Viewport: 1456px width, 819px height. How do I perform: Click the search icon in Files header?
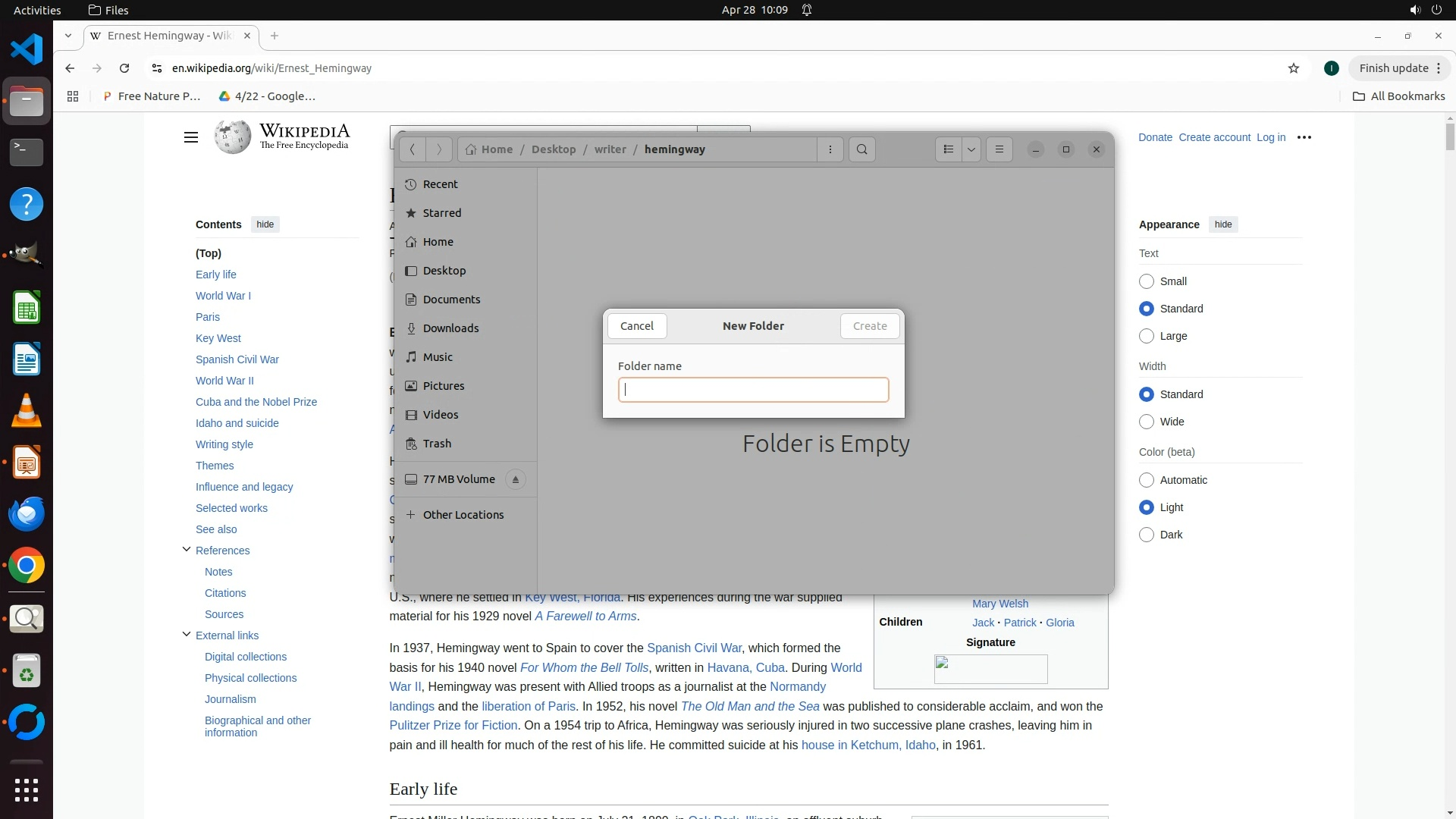(861, 149)
